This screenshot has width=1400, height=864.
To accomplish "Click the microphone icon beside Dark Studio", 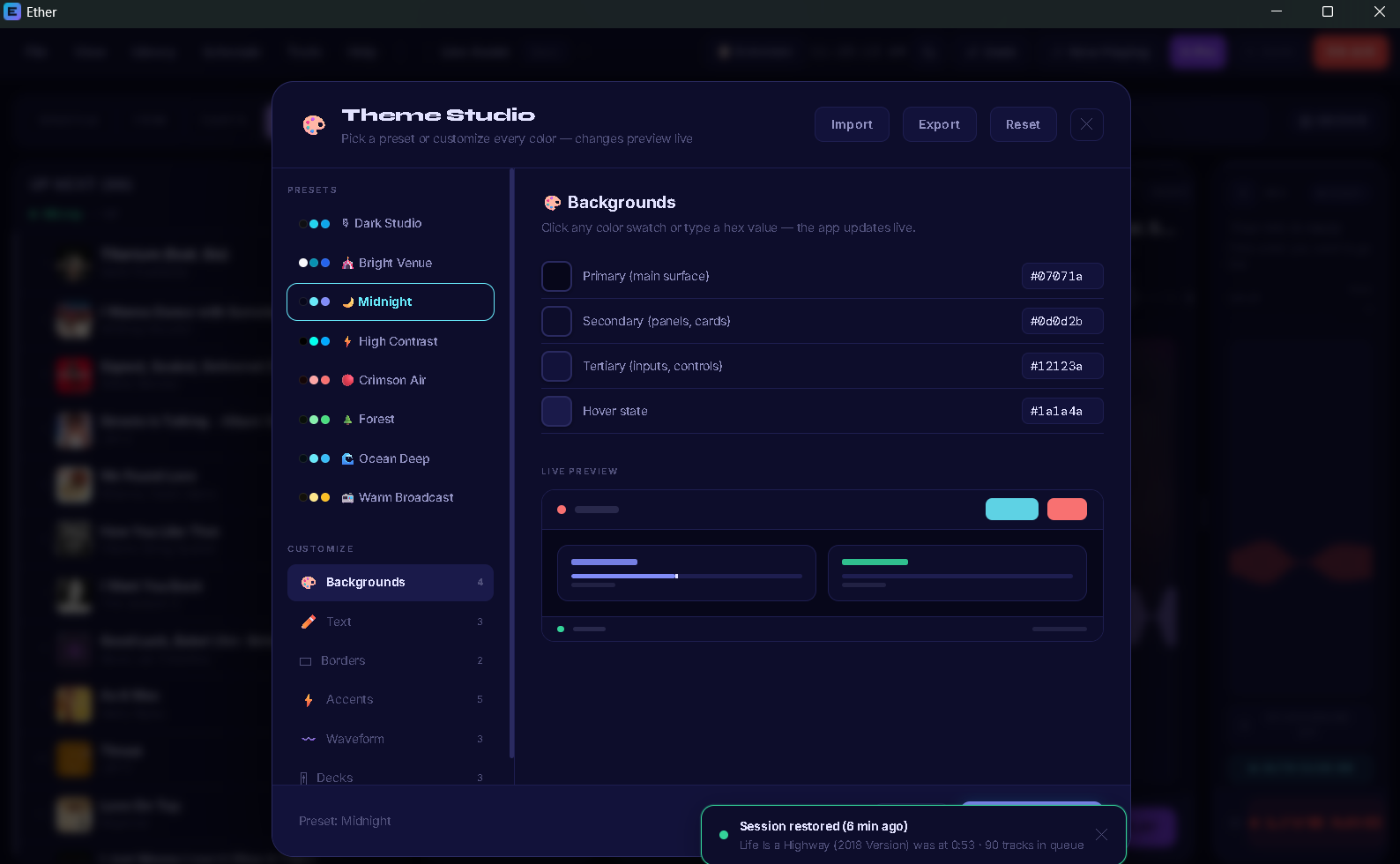I will [346, 224].
